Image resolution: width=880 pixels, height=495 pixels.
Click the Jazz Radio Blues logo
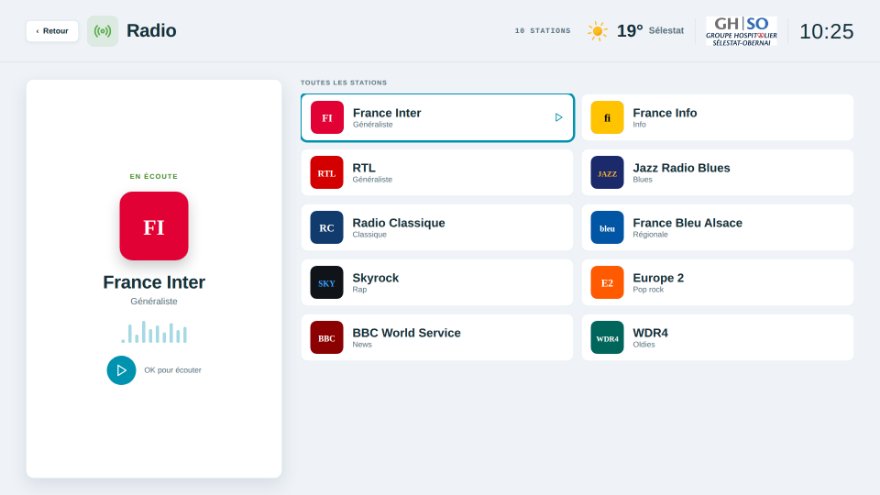click(607, 172)
